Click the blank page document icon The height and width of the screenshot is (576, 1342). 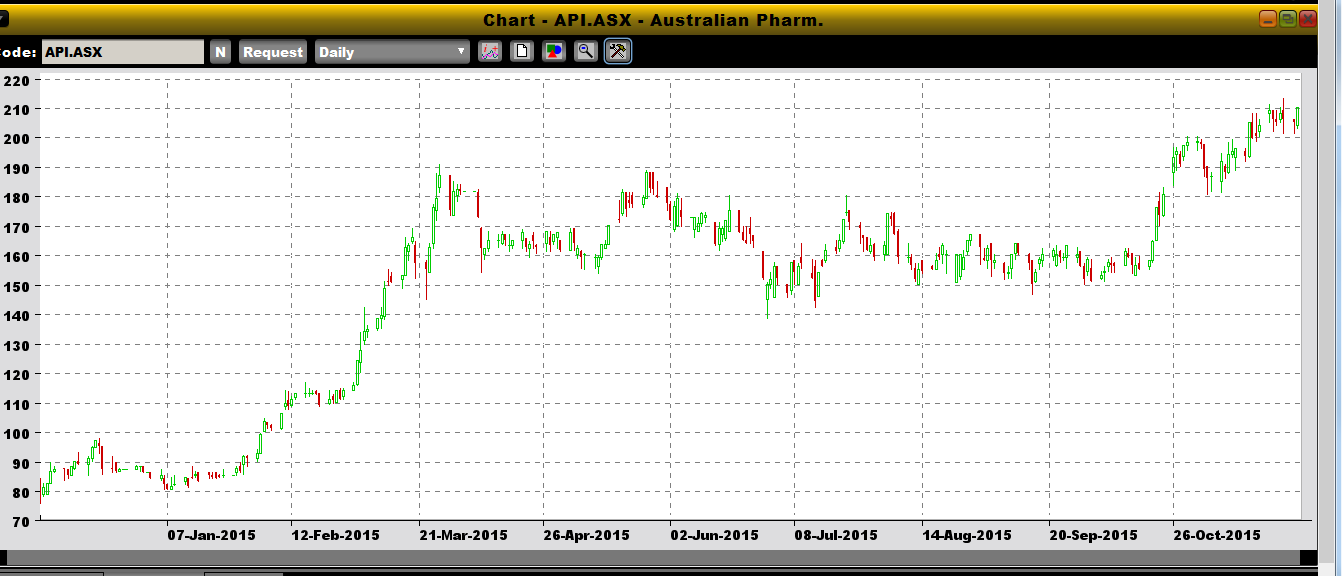[521, 52]
